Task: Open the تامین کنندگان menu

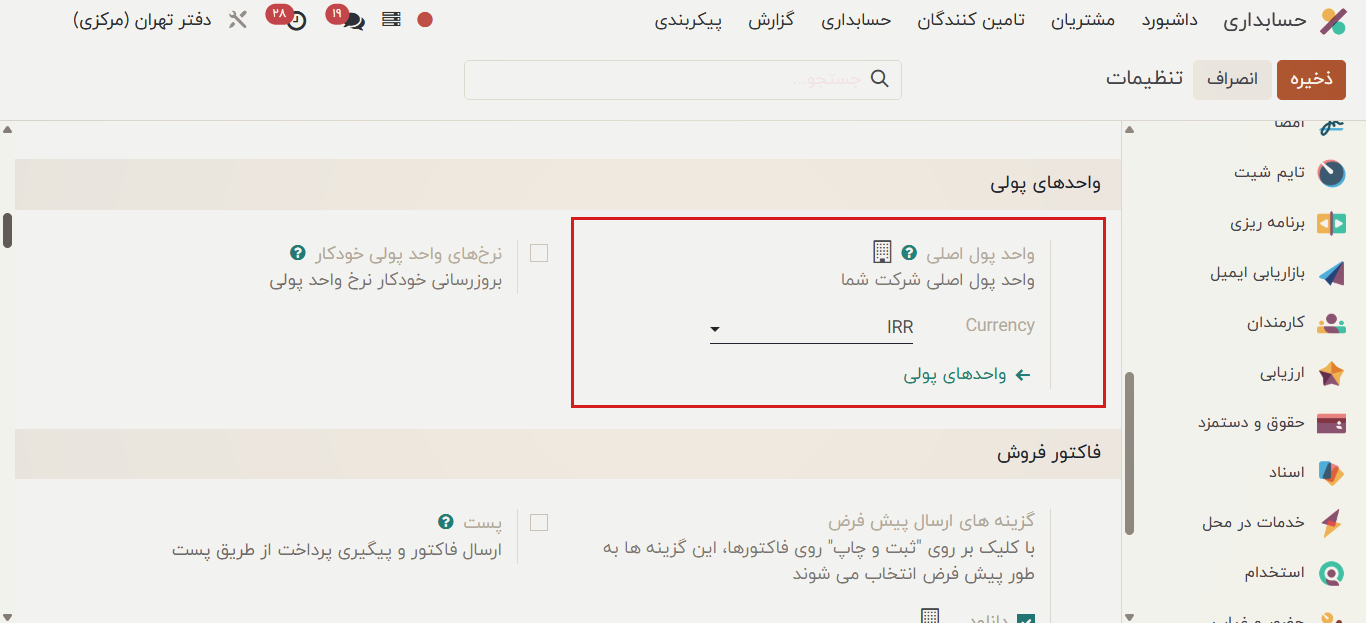Action: coord(971,20)
